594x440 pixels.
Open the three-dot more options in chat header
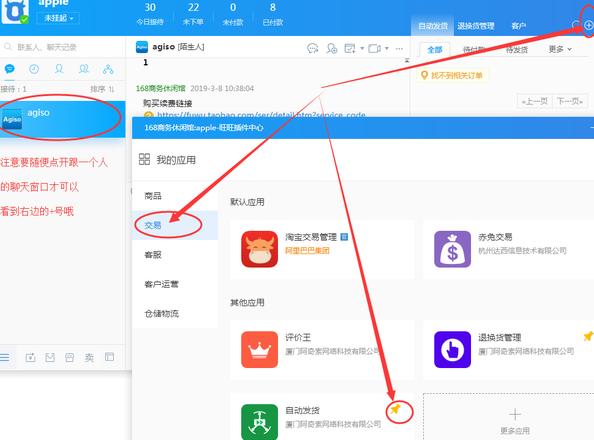pyautogui.click(x=399, y=48)
